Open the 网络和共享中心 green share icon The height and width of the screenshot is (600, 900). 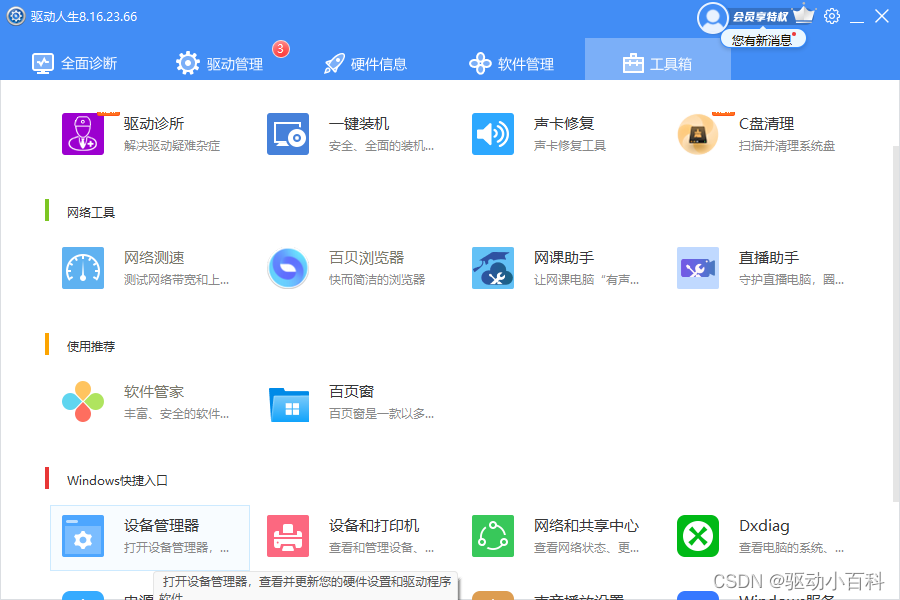coord(492,536)
